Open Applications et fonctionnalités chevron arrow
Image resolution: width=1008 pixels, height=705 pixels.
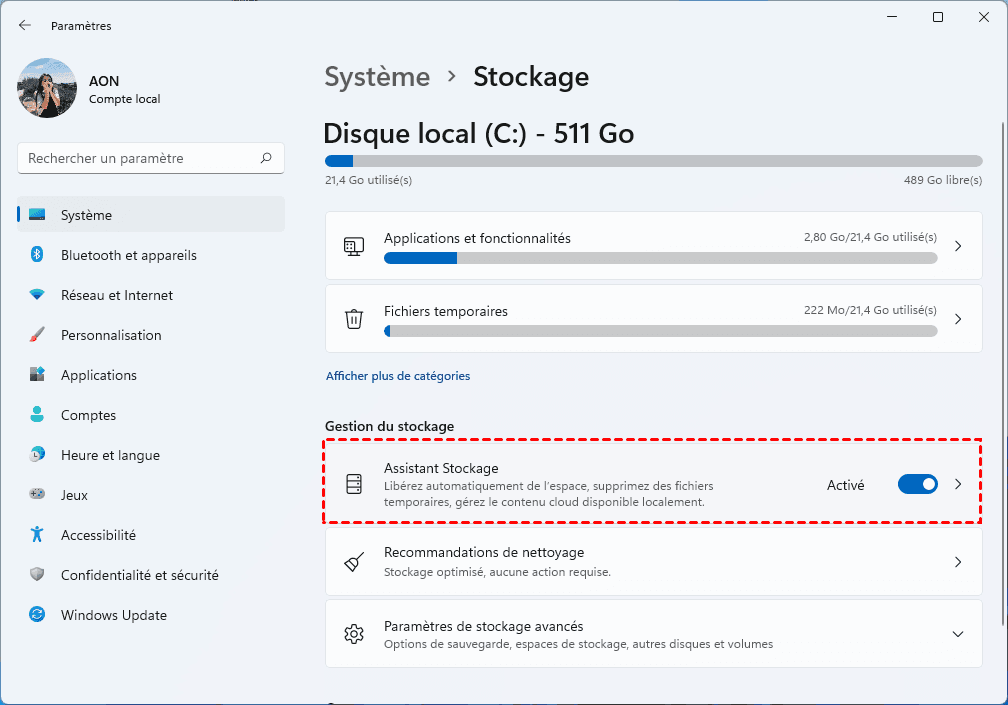pyautogui.click(x=957, y=246)
